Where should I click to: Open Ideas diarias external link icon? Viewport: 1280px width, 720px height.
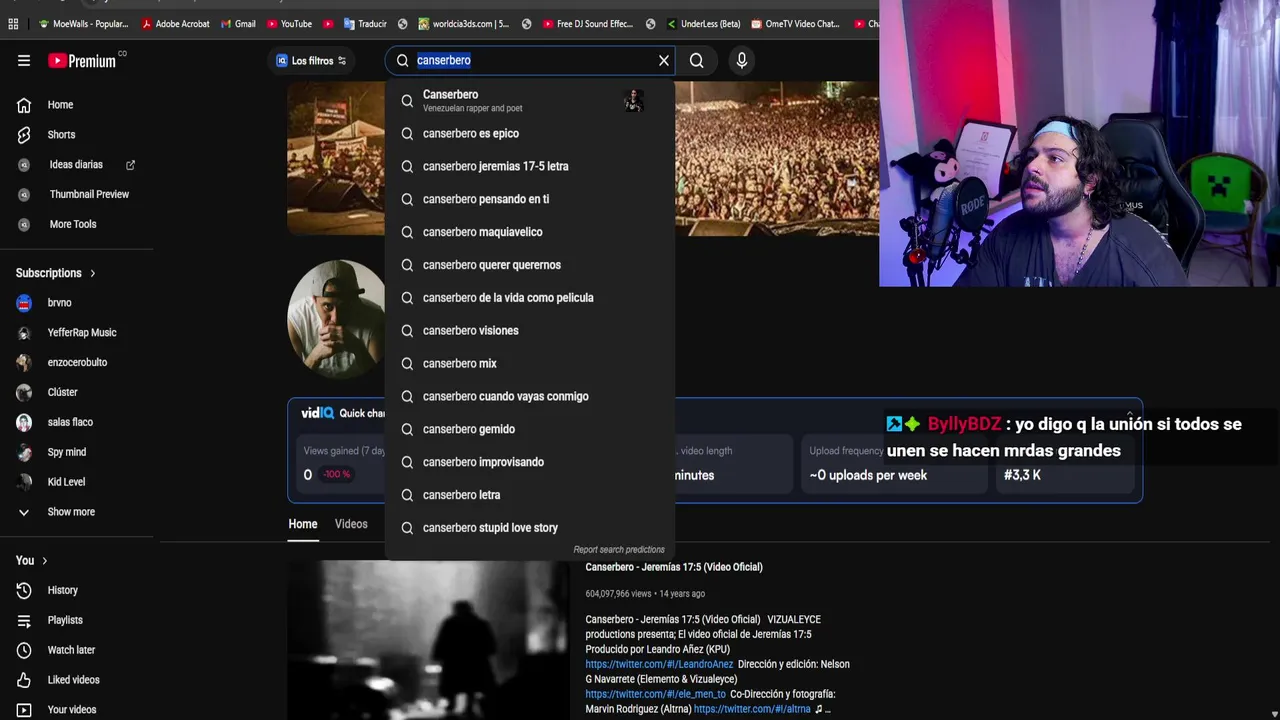130,165
